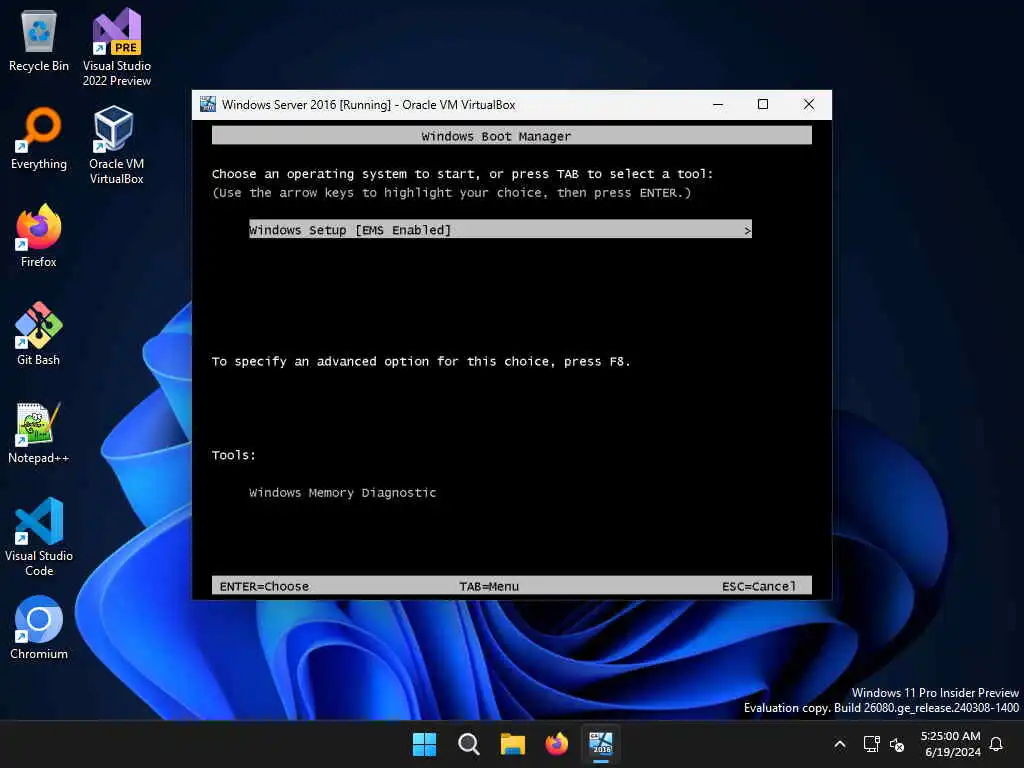Viewport: 1024px width, 768px height.
Task: Click the arrow at end of boot entry
Action: [748, 230]
